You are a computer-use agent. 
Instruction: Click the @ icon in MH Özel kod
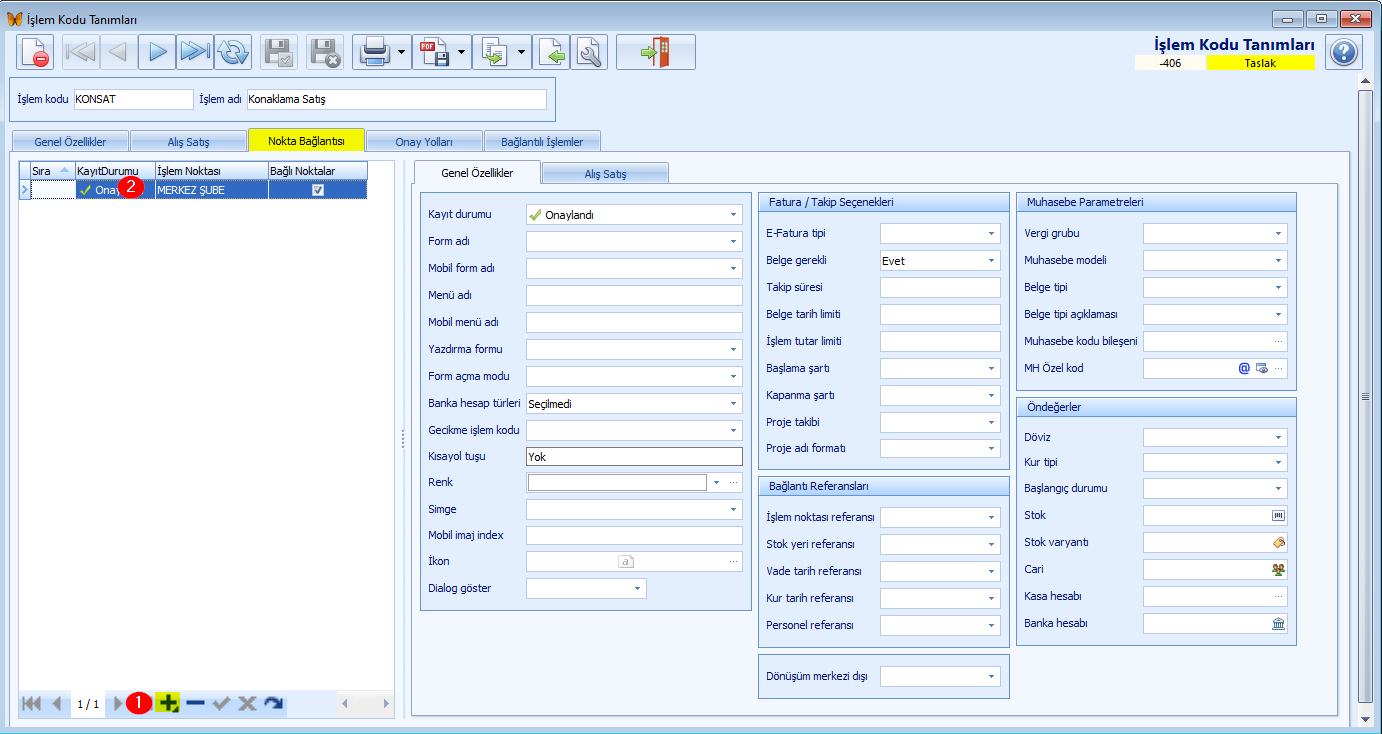(1244, 368)
